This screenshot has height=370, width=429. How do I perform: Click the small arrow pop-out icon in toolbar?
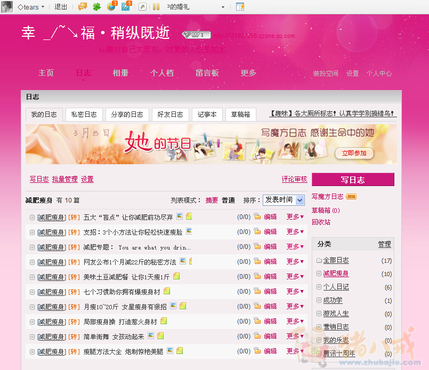tap(142, 7)
